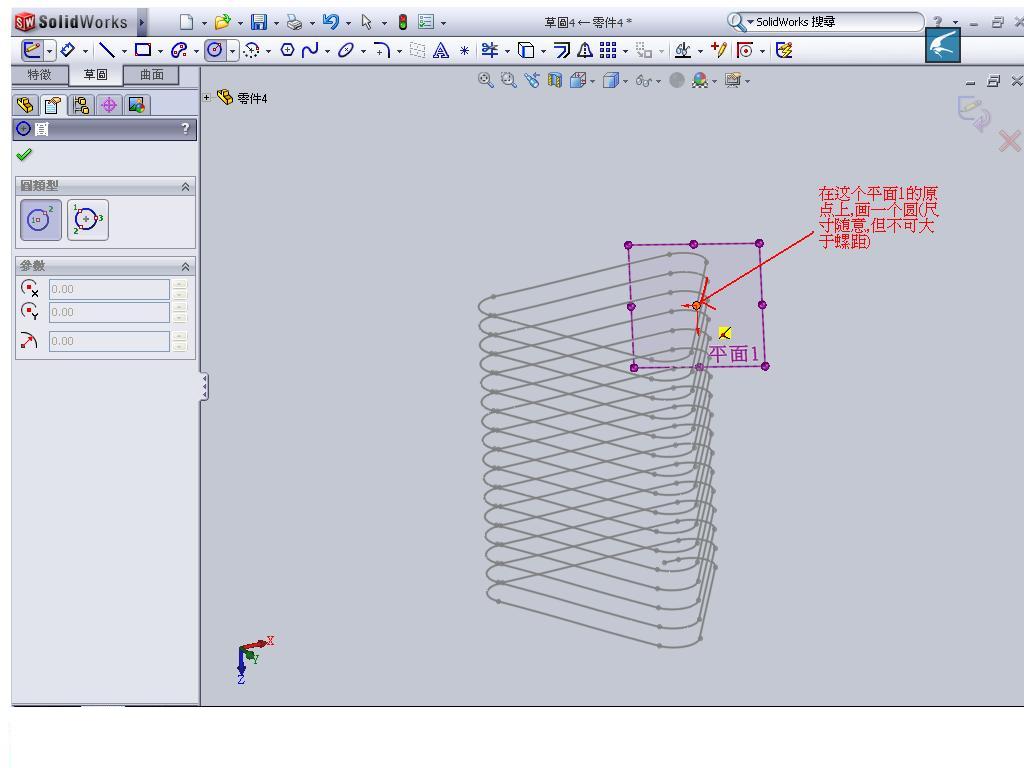The width and height of the screenshot is (1024, 768).
Task: Select the Line sketch tool
Action: tap(106, 50)
